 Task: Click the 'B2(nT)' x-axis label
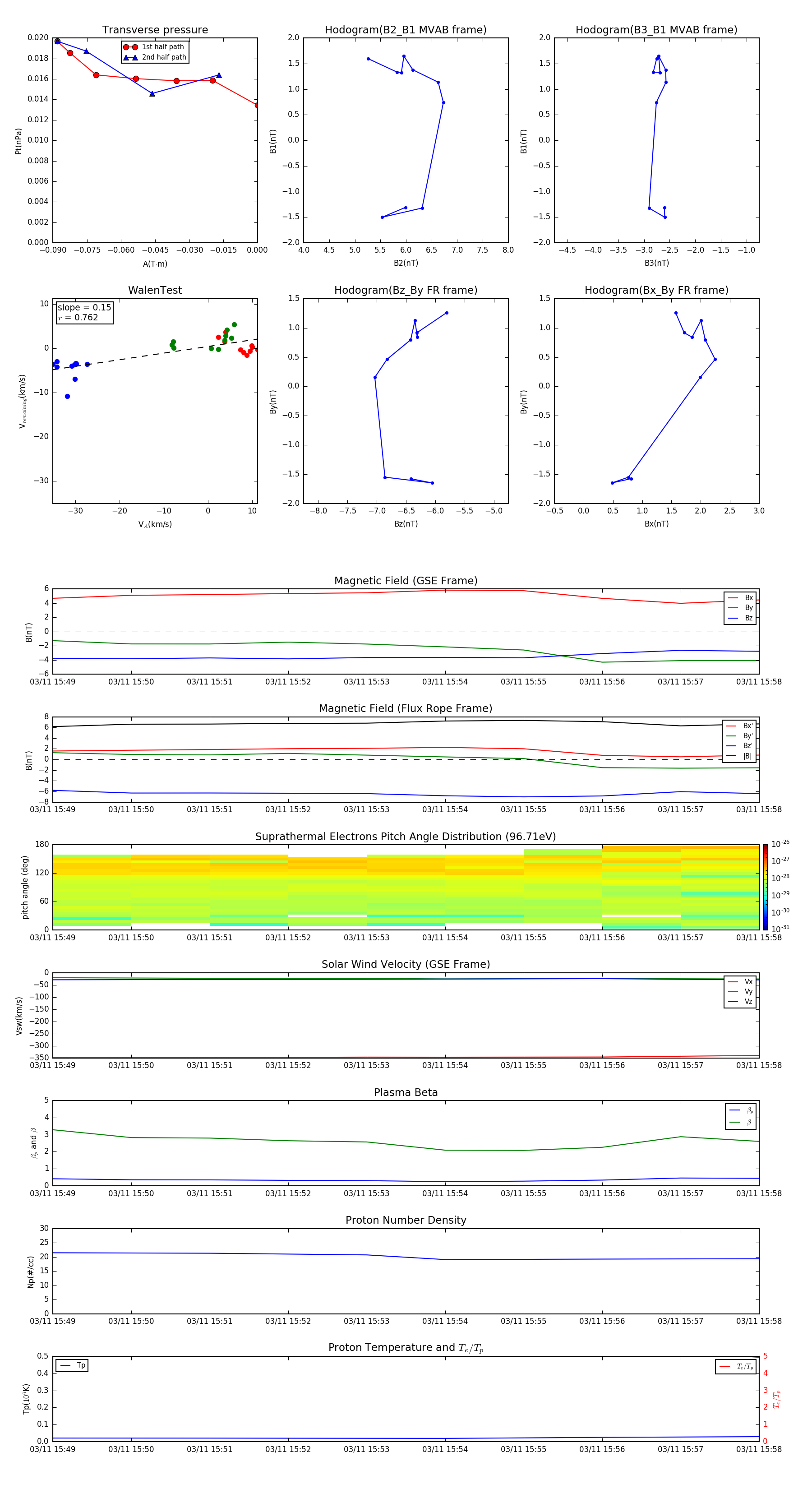(406, 263)
